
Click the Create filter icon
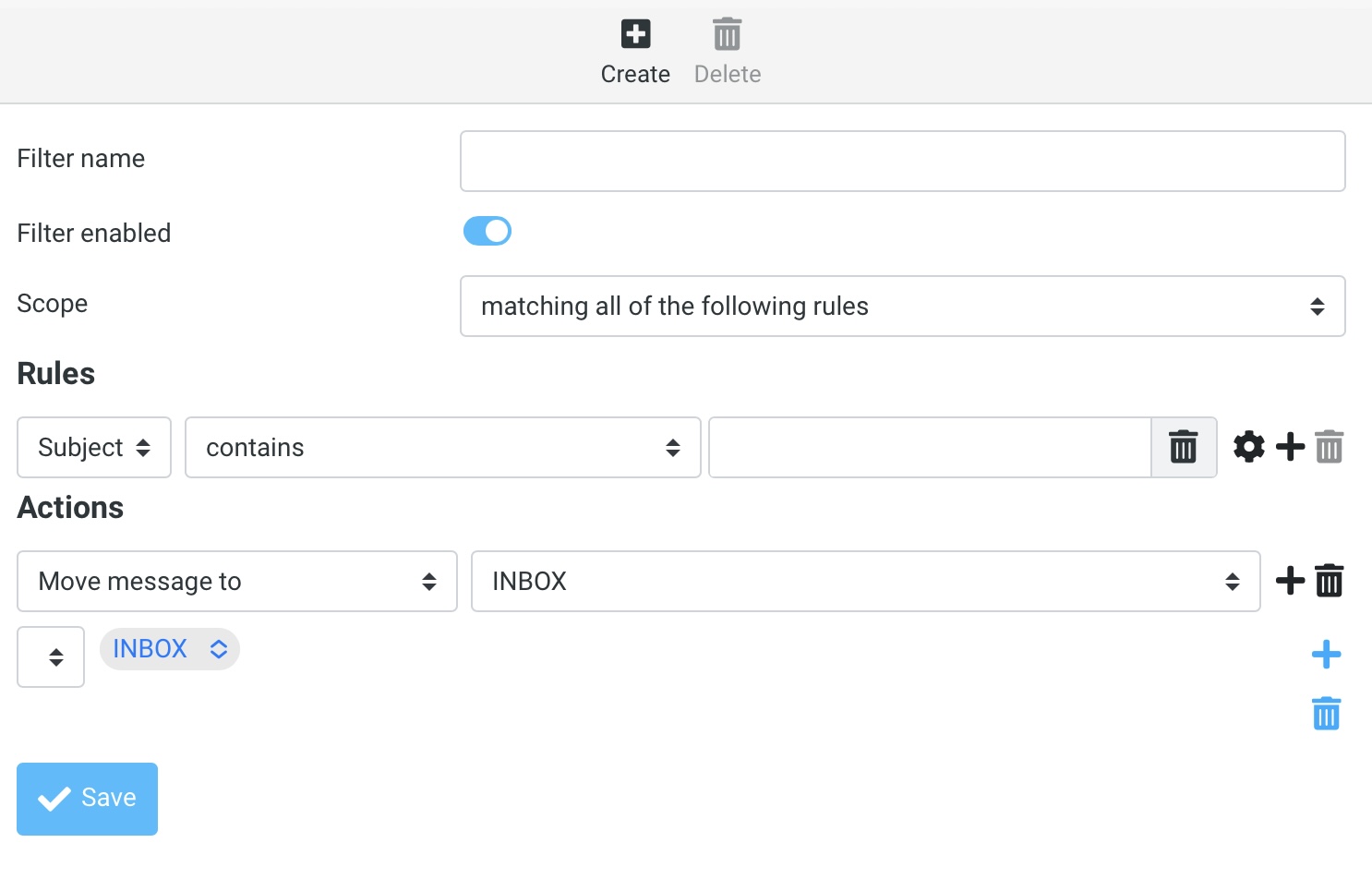click(x=635, y=34)
